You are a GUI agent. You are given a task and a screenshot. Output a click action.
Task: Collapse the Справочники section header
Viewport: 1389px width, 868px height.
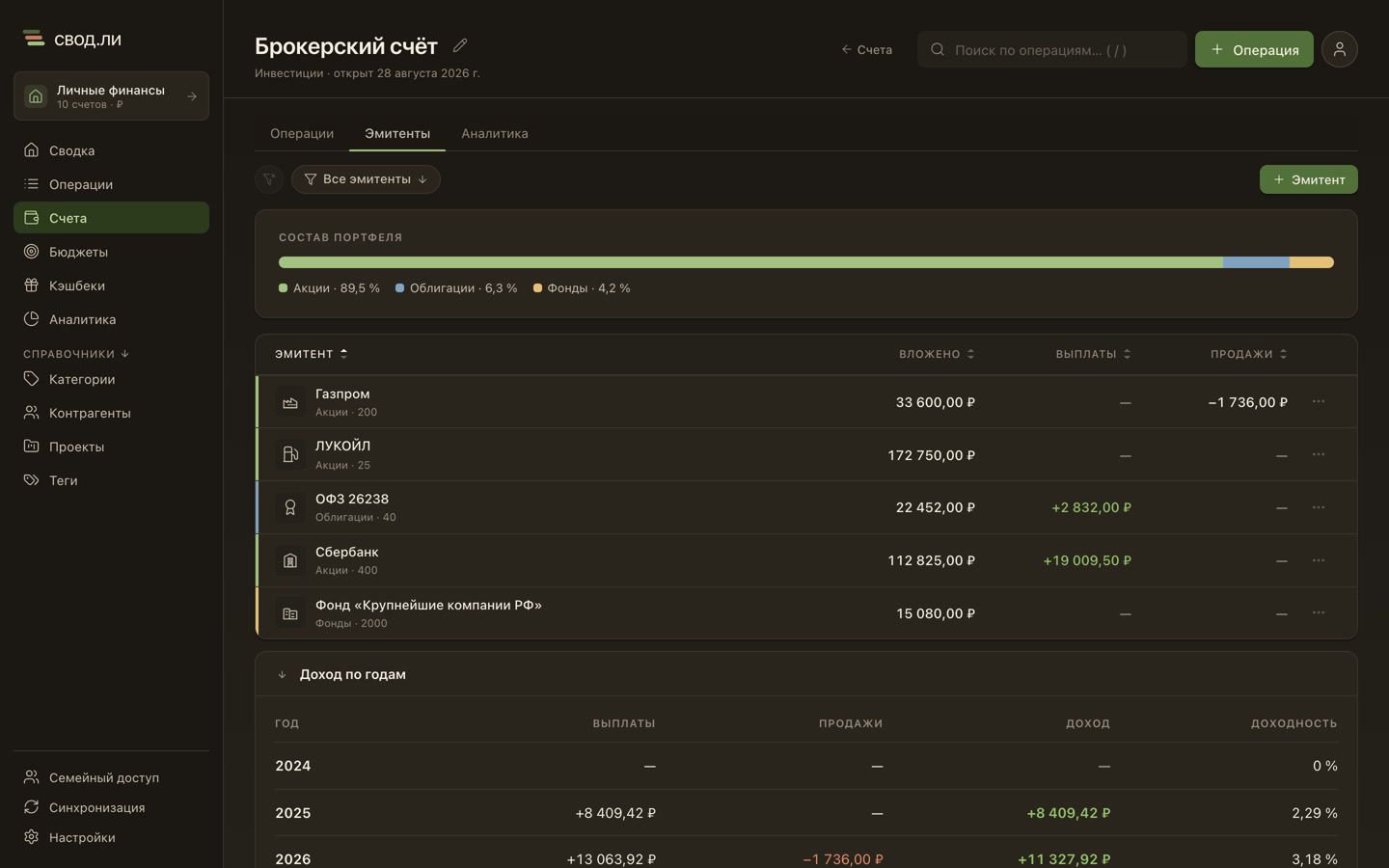[x=76, y=354]
